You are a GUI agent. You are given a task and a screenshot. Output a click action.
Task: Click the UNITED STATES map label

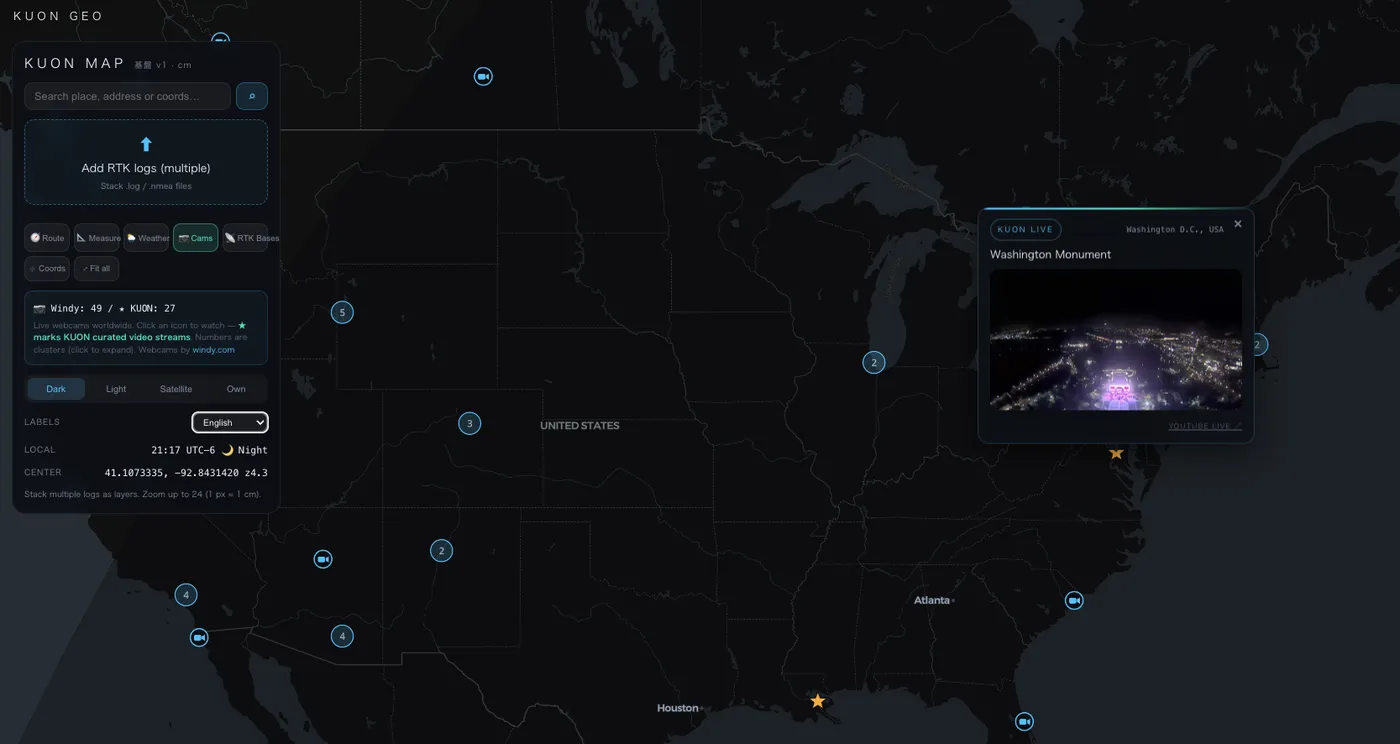(580, 426)
